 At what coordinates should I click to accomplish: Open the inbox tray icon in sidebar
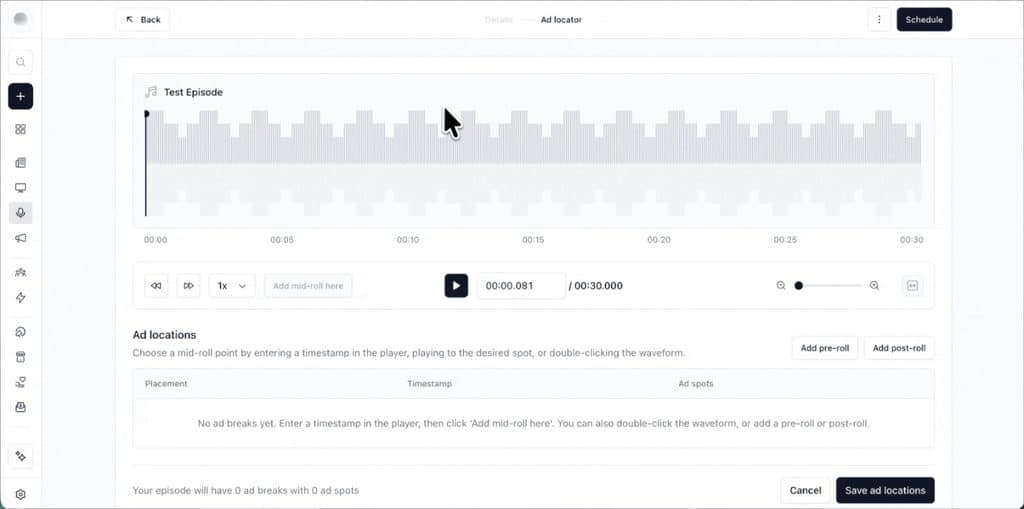point(20,407)
